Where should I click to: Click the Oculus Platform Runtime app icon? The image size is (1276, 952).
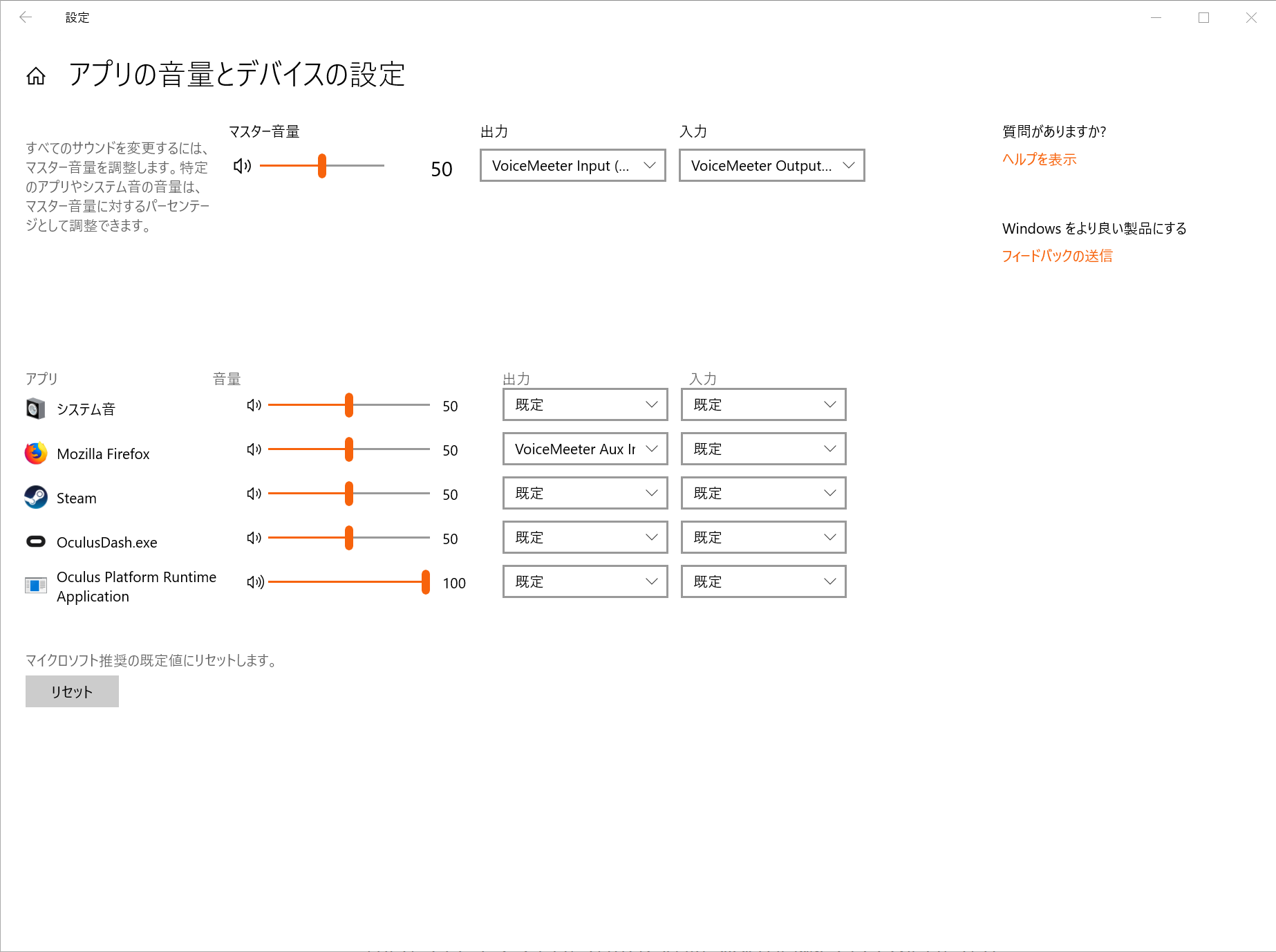pyautogui.click(x=36, y=586)
